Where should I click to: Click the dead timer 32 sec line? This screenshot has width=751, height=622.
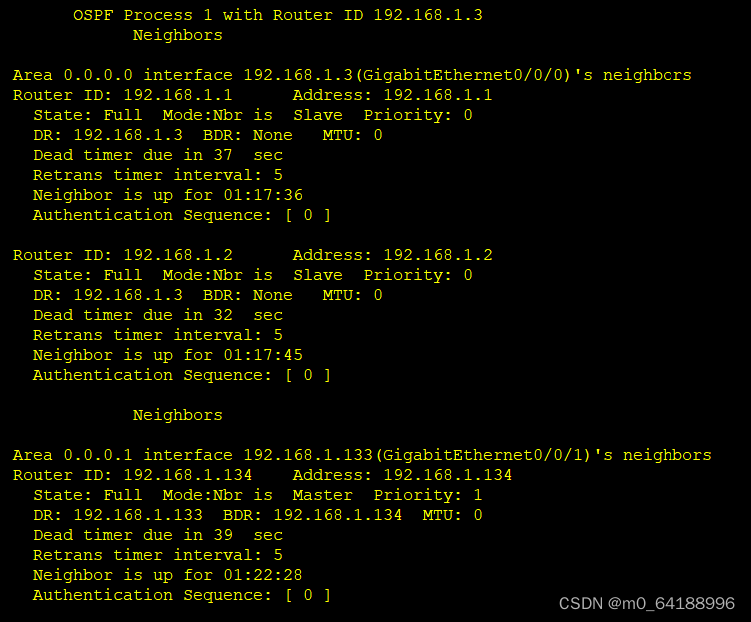point(157,315)
